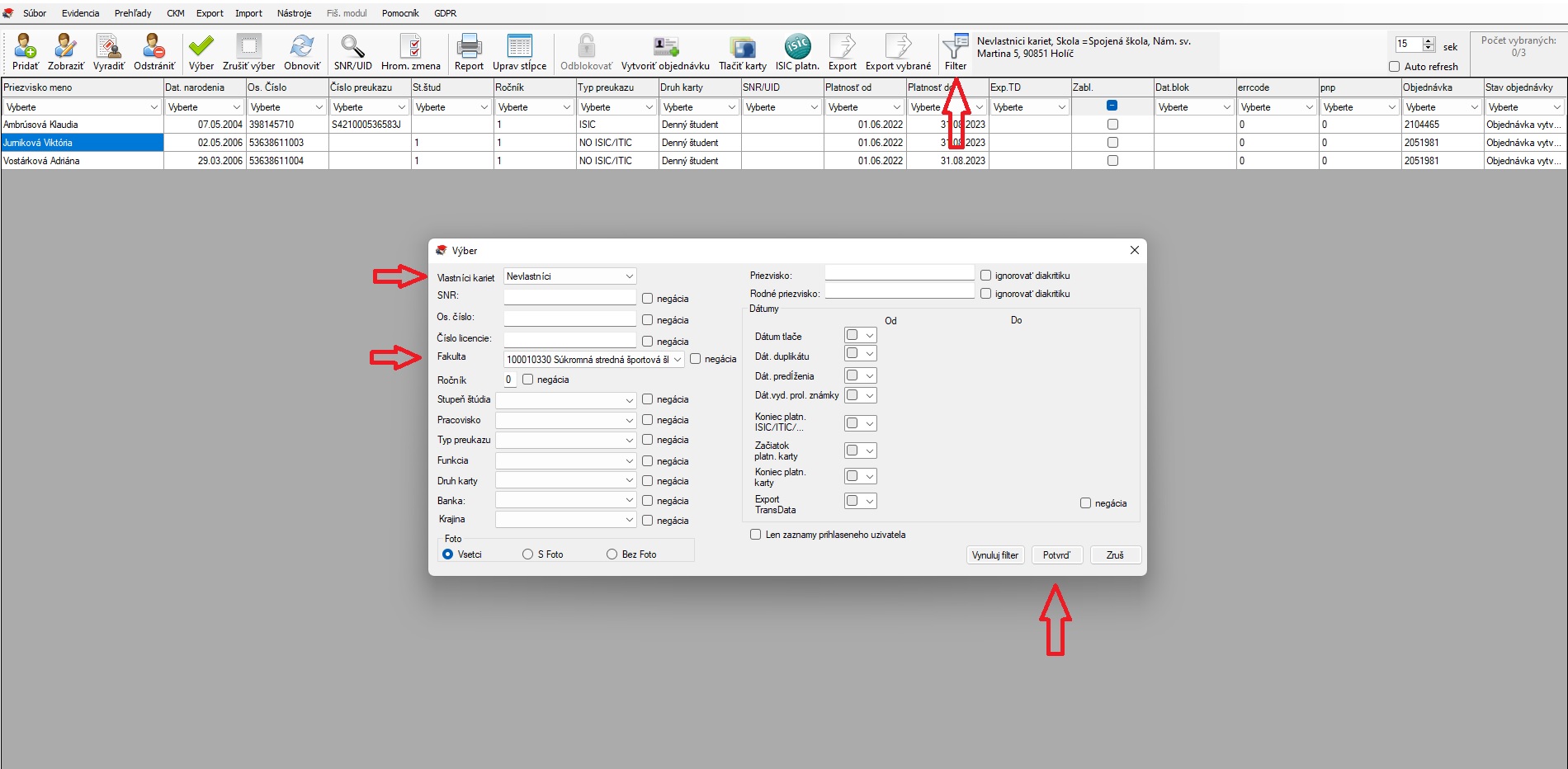Open the Nástroje menu
This screenshot has height=769, width=1568.
click(294, 13)
